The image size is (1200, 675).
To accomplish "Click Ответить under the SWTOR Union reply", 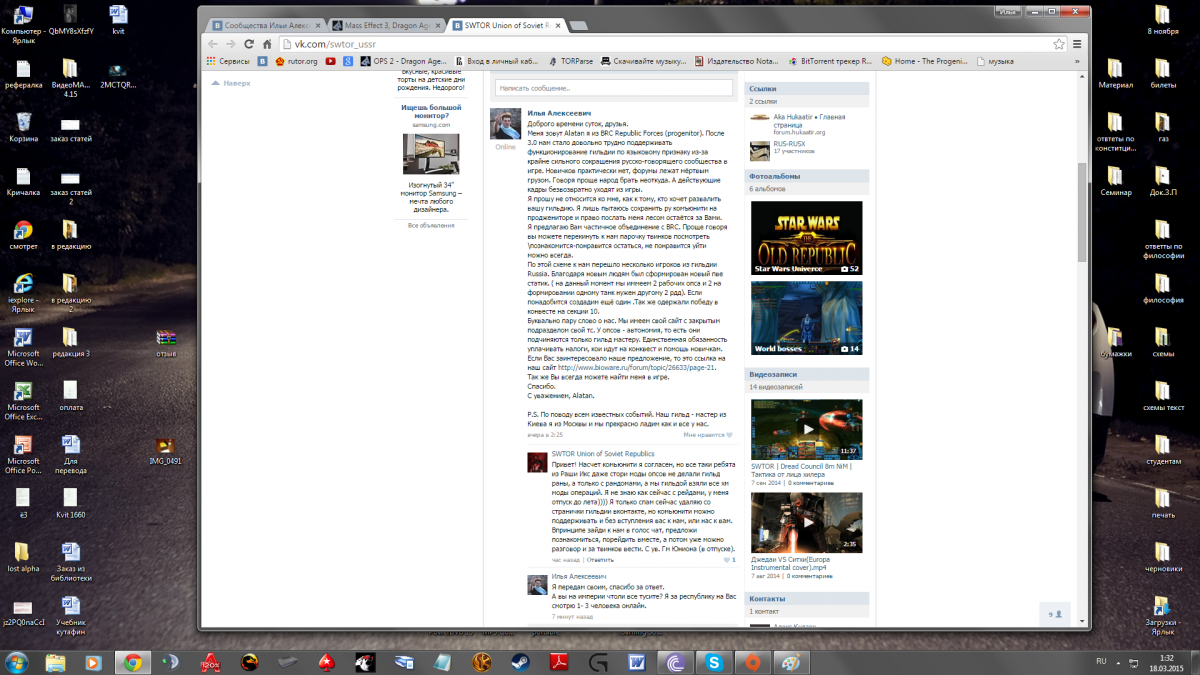I will tap(600, 560).
